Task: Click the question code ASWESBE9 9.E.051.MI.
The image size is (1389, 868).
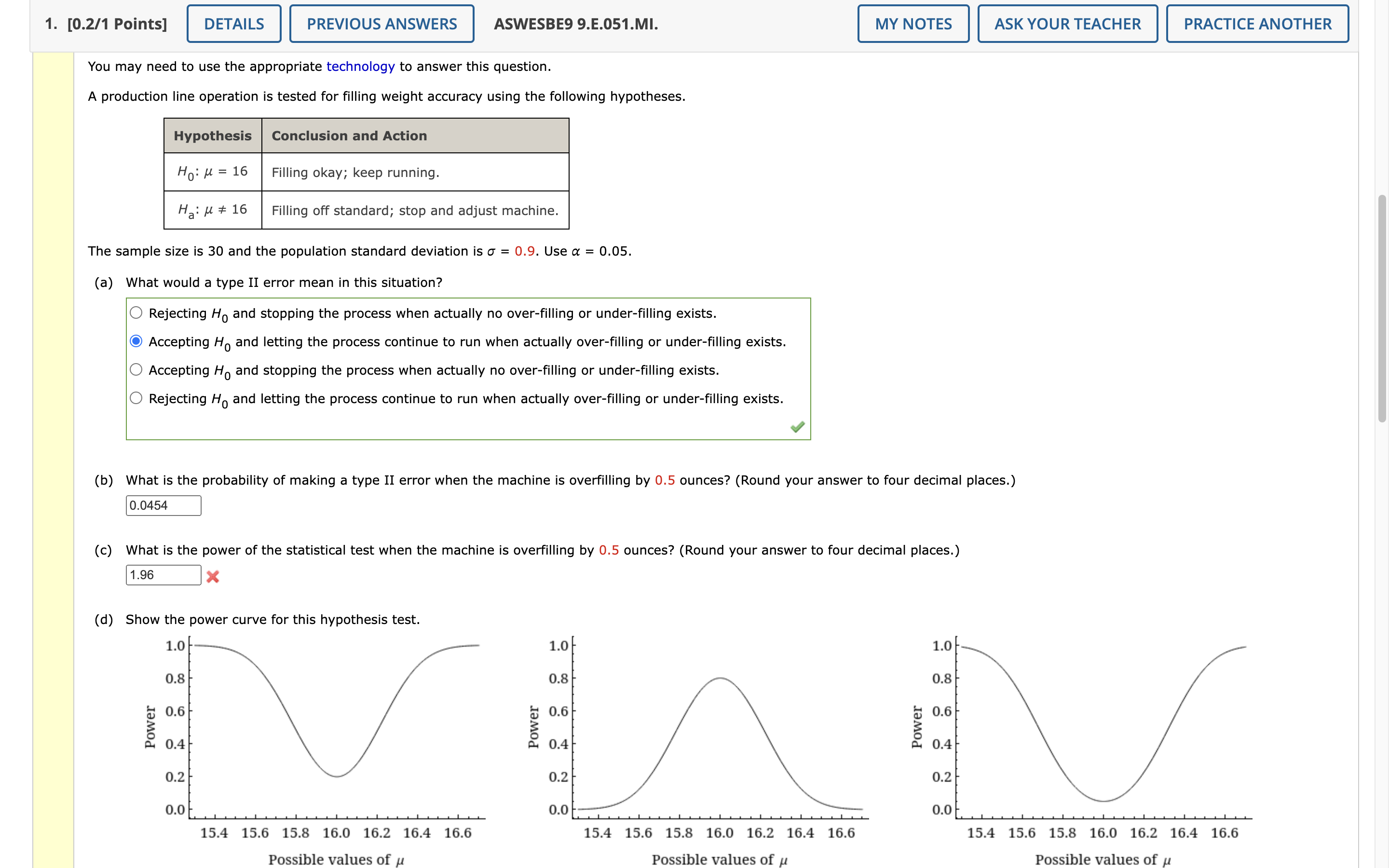Action: (576, 24)
